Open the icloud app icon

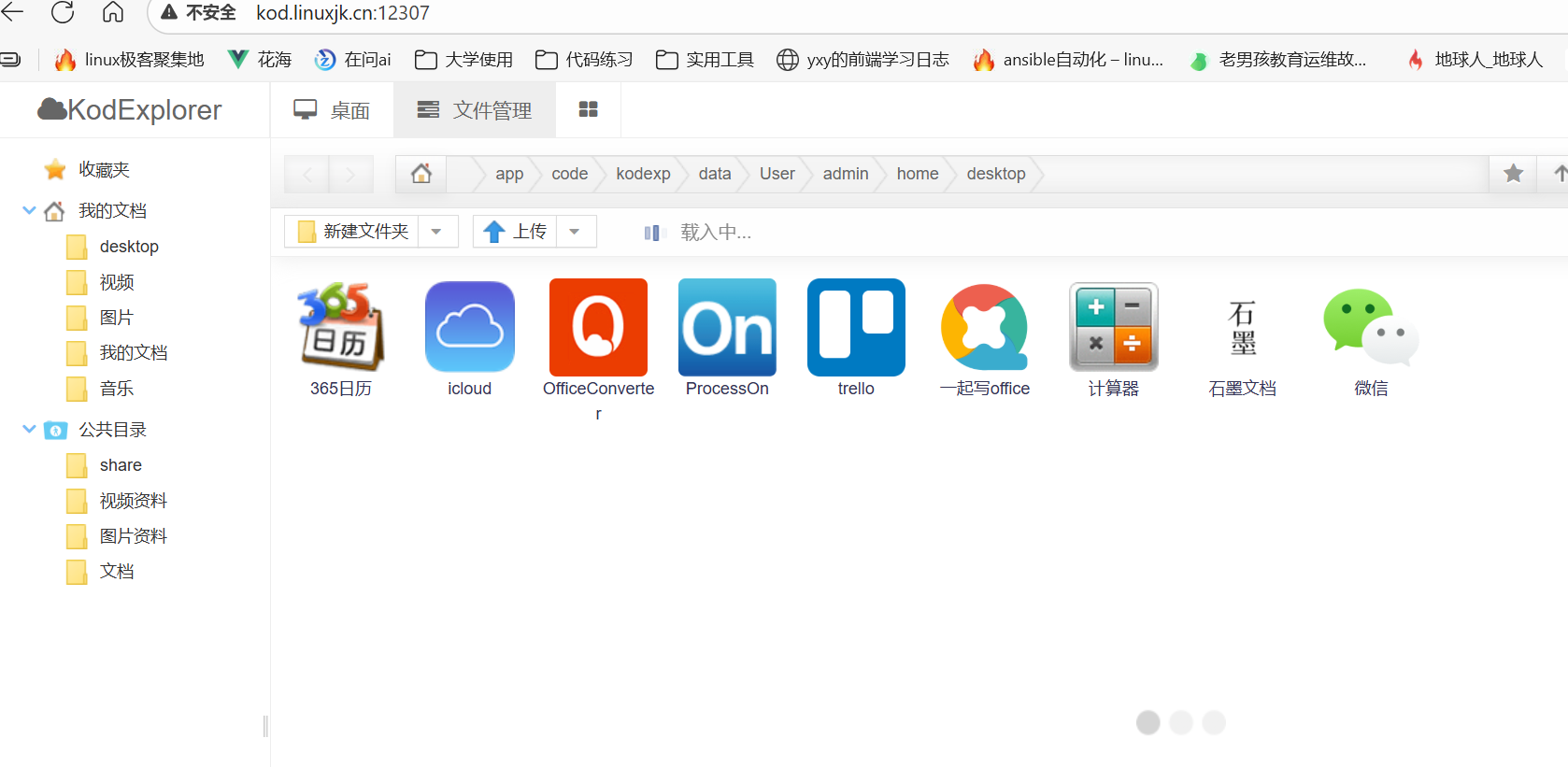tap(469, 328)
